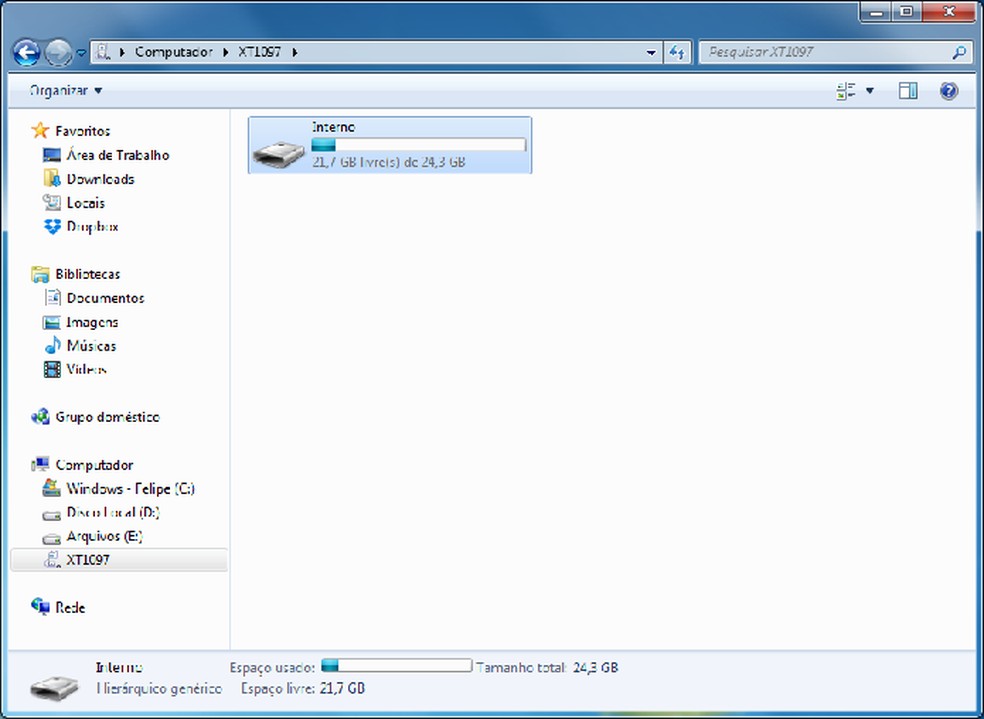Expand arrow before Computador in address bar
984x719 pixels.
[x=122, y=52]
